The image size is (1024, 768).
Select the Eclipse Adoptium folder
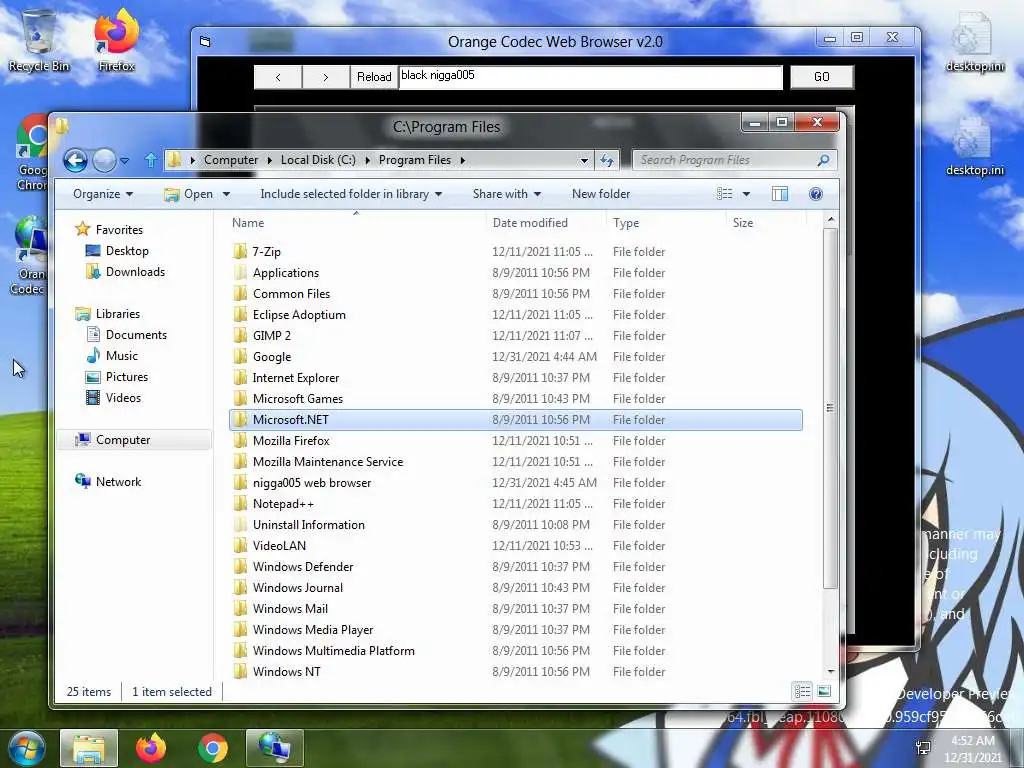click(x=516, y=315)
